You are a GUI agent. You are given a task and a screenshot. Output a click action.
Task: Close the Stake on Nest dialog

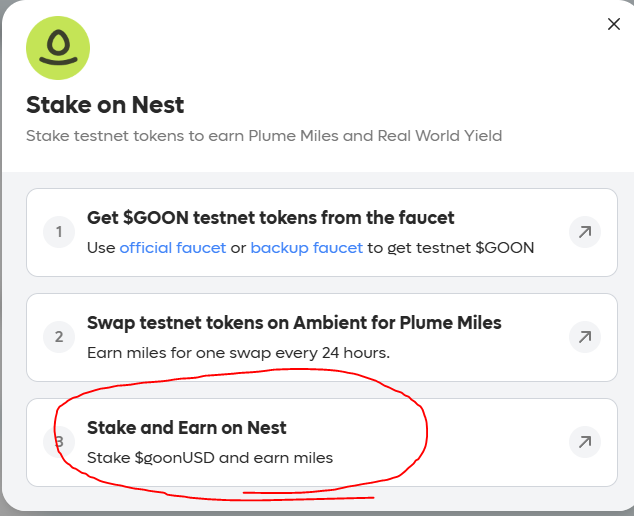614,24
